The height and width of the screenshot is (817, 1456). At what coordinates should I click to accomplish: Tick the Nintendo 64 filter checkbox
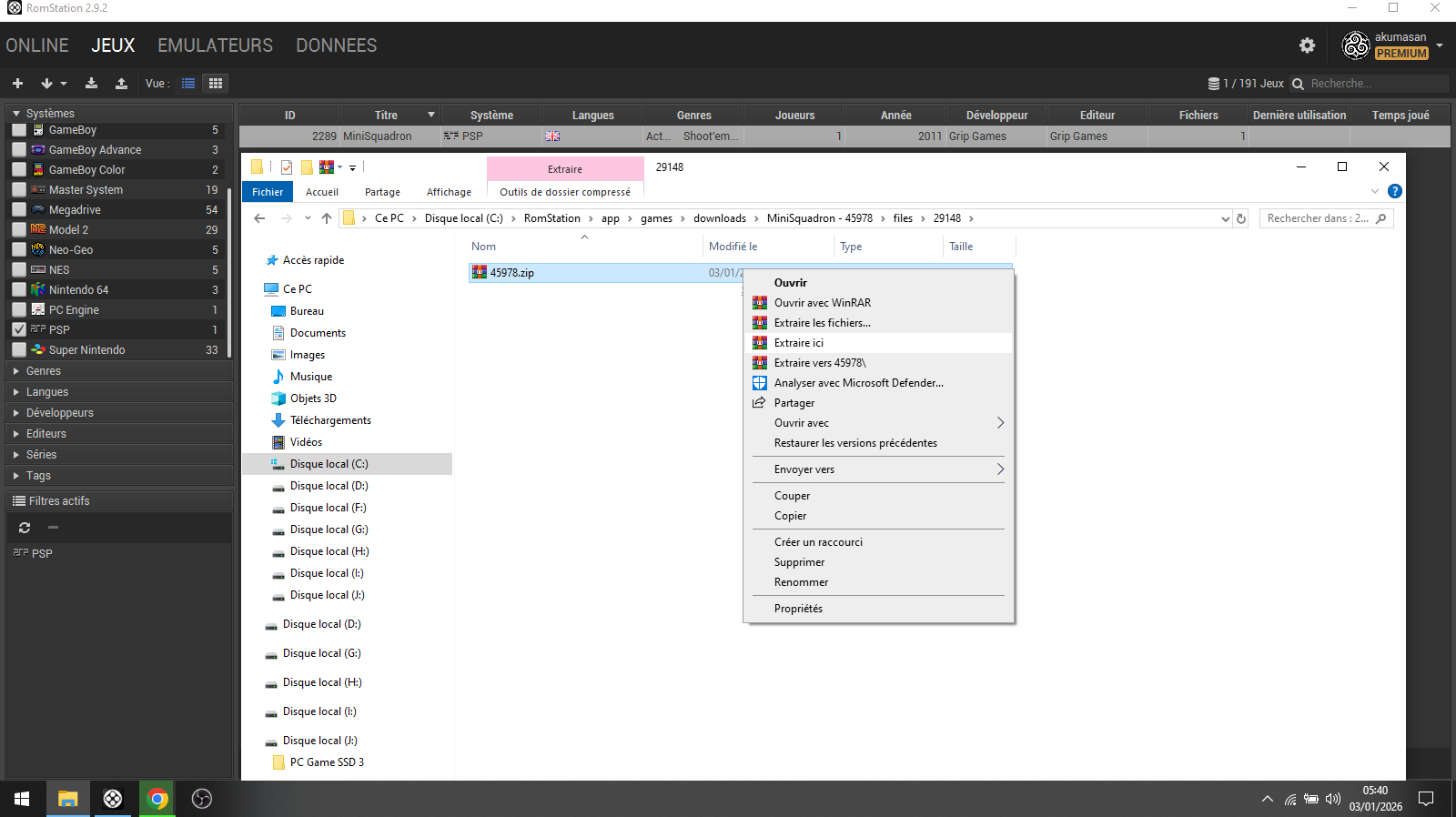[x=19, y=289]
